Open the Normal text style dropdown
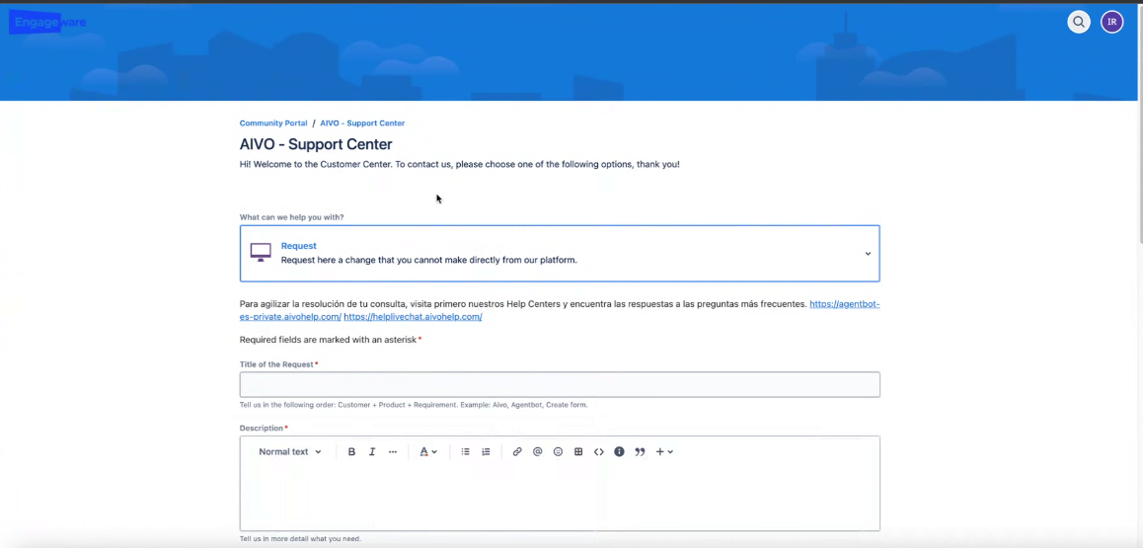Screen dimensions: 1143x548 pos(290,452)
